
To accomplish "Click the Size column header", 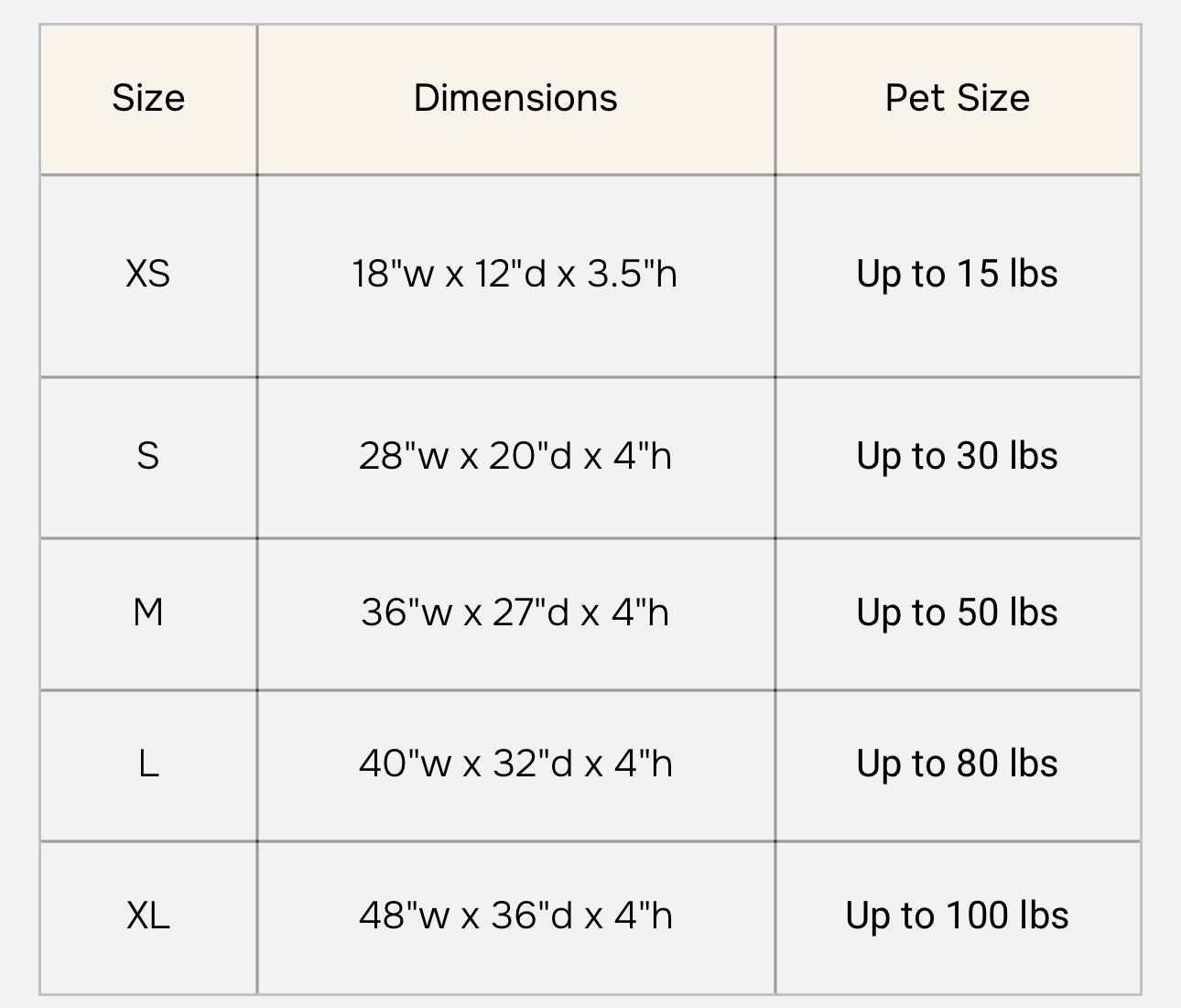I will [148, 98].
